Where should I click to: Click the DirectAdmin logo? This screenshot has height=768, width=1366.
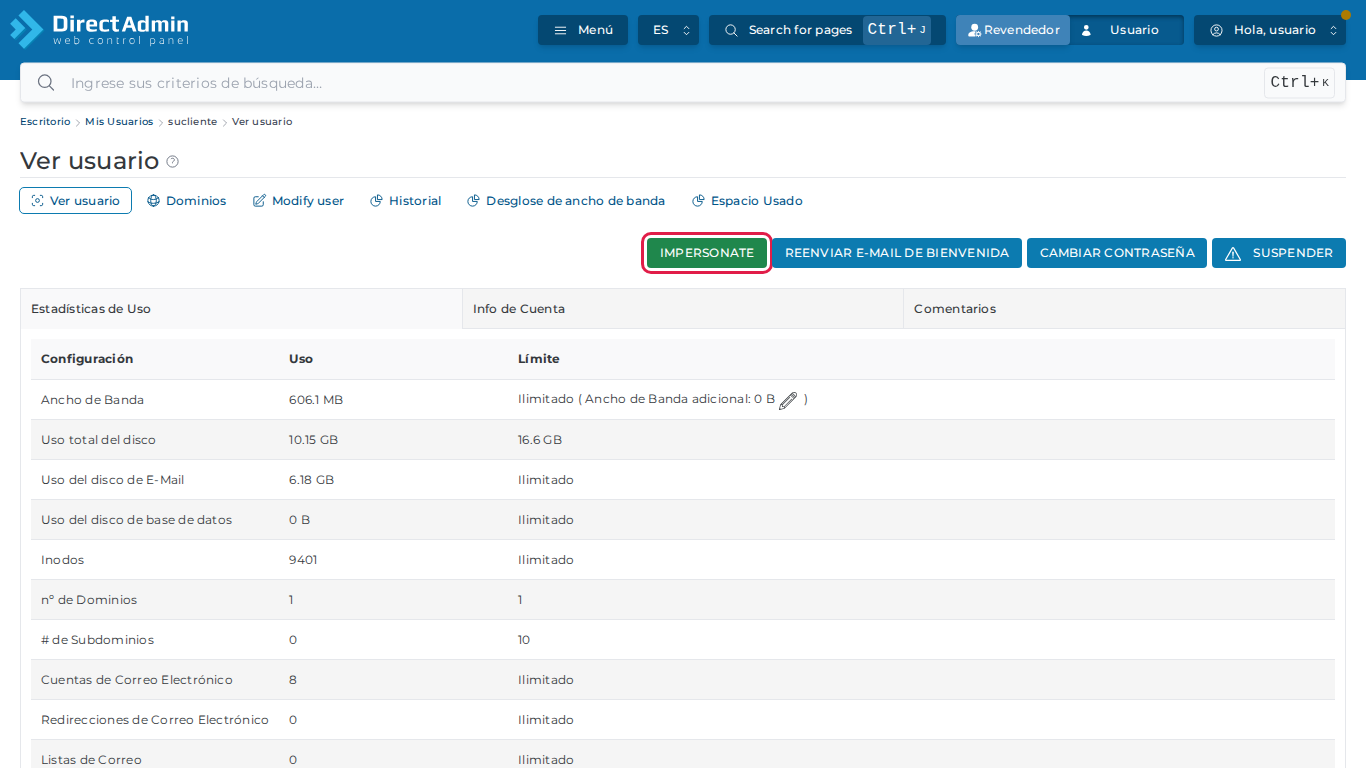click(x=99, y=29)
